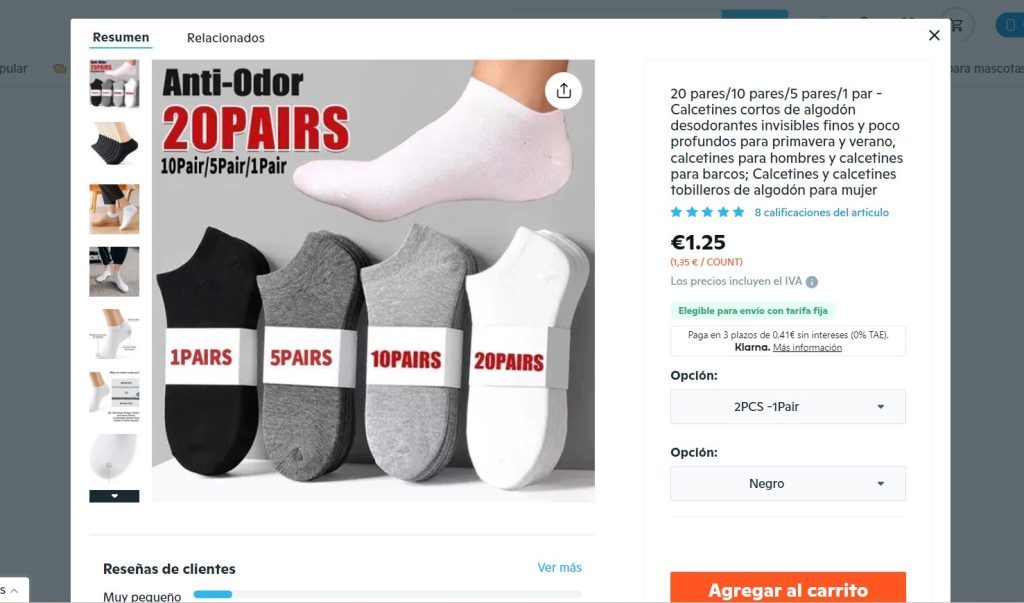Open the 8 calificaciones del artículo link
Image resolution: width=1024 pixels, height=603 pixels.
[x=822, y=212]
